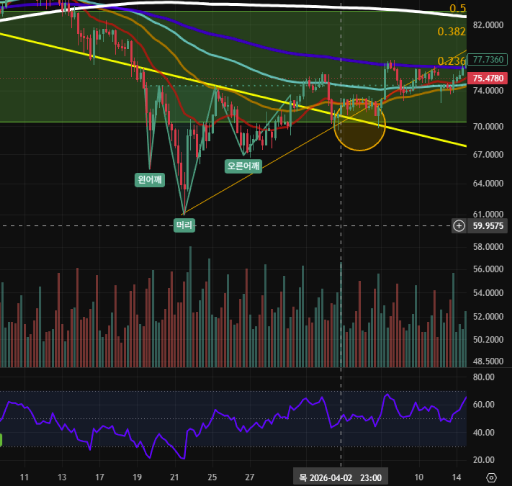
Task: Click the 59.9575 crosshair price label
Action: tap(488, 226)
